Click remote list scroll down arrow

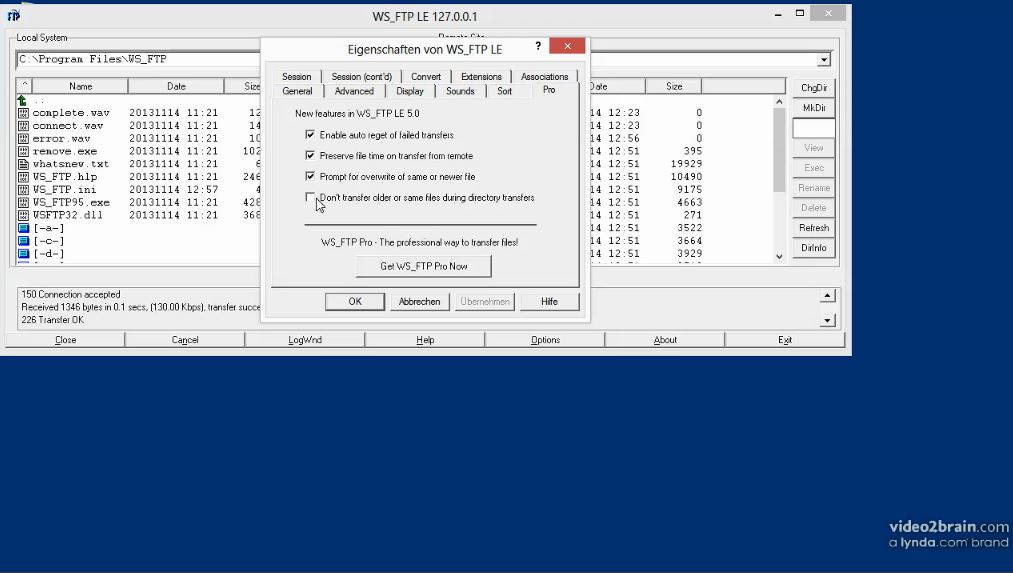coord(779,256)
